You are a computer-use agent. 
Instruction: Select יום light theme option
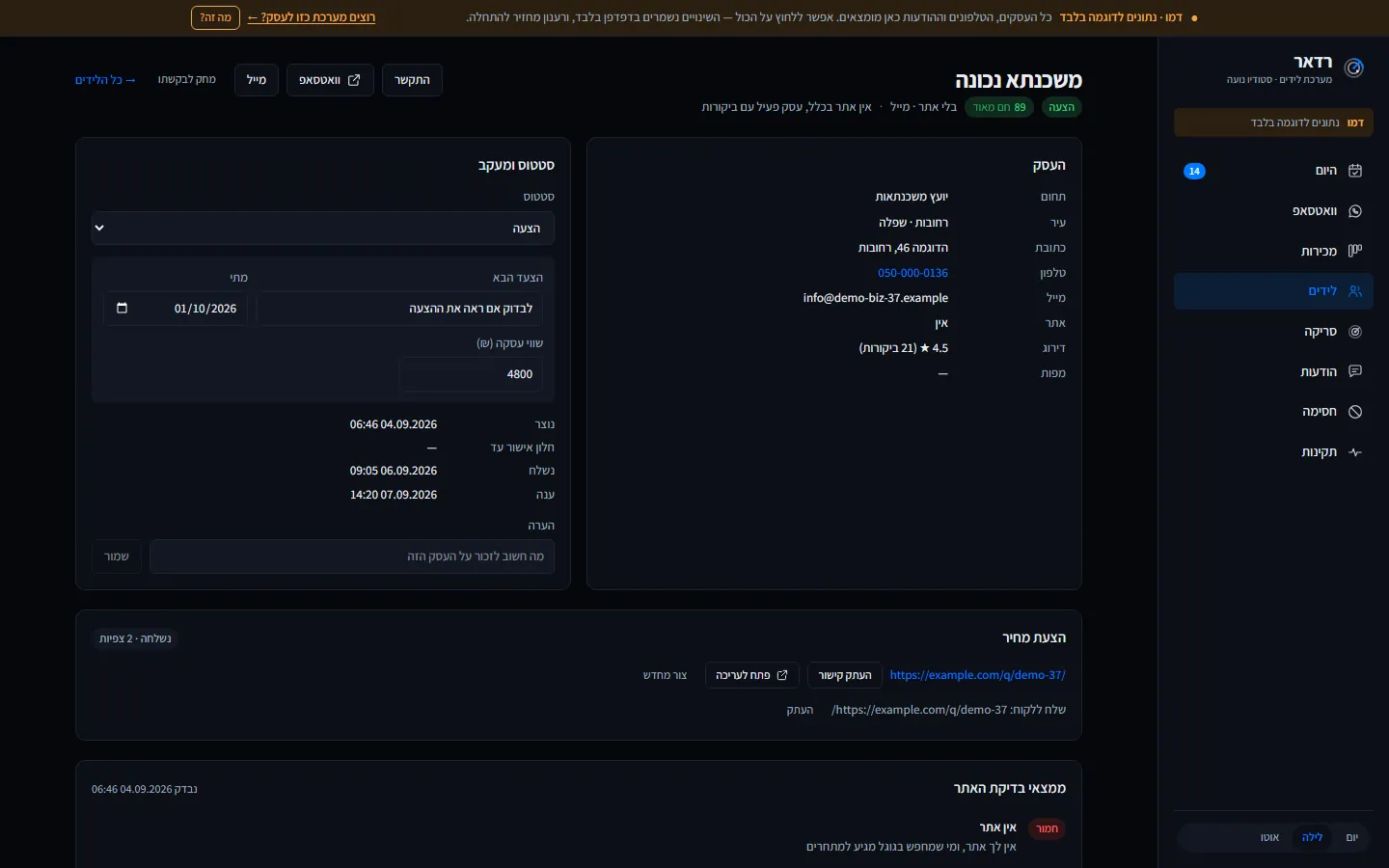pos(1351,837)
